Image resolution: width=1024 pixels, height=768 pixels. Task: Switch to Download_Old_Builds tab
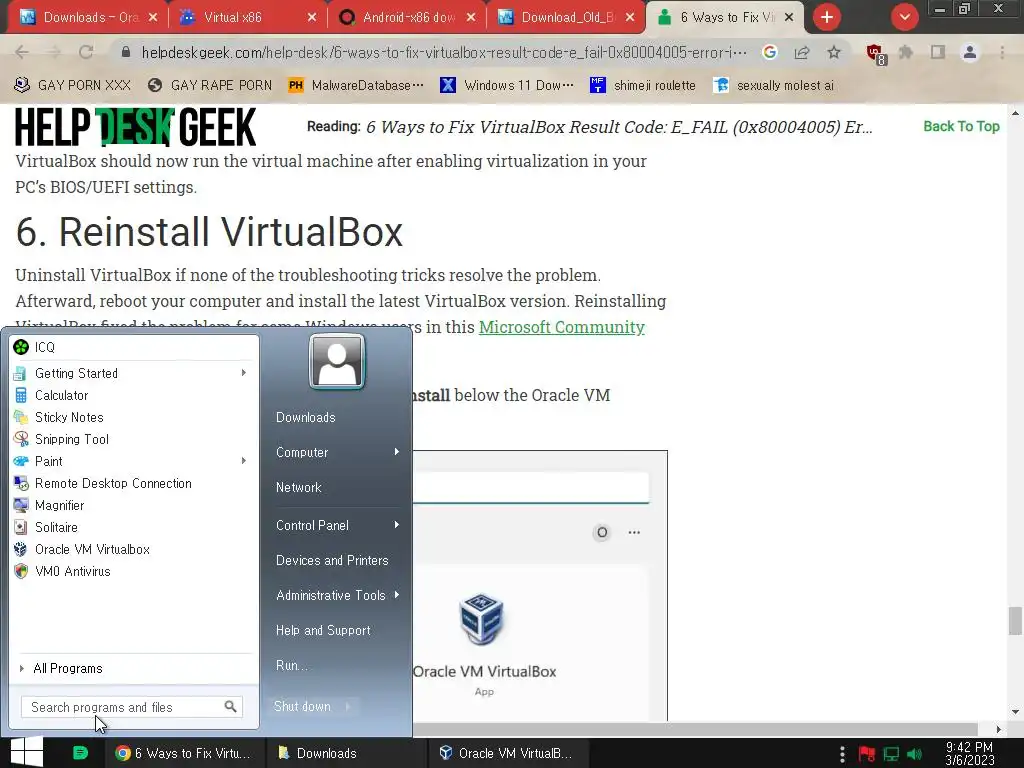point(565,18)
